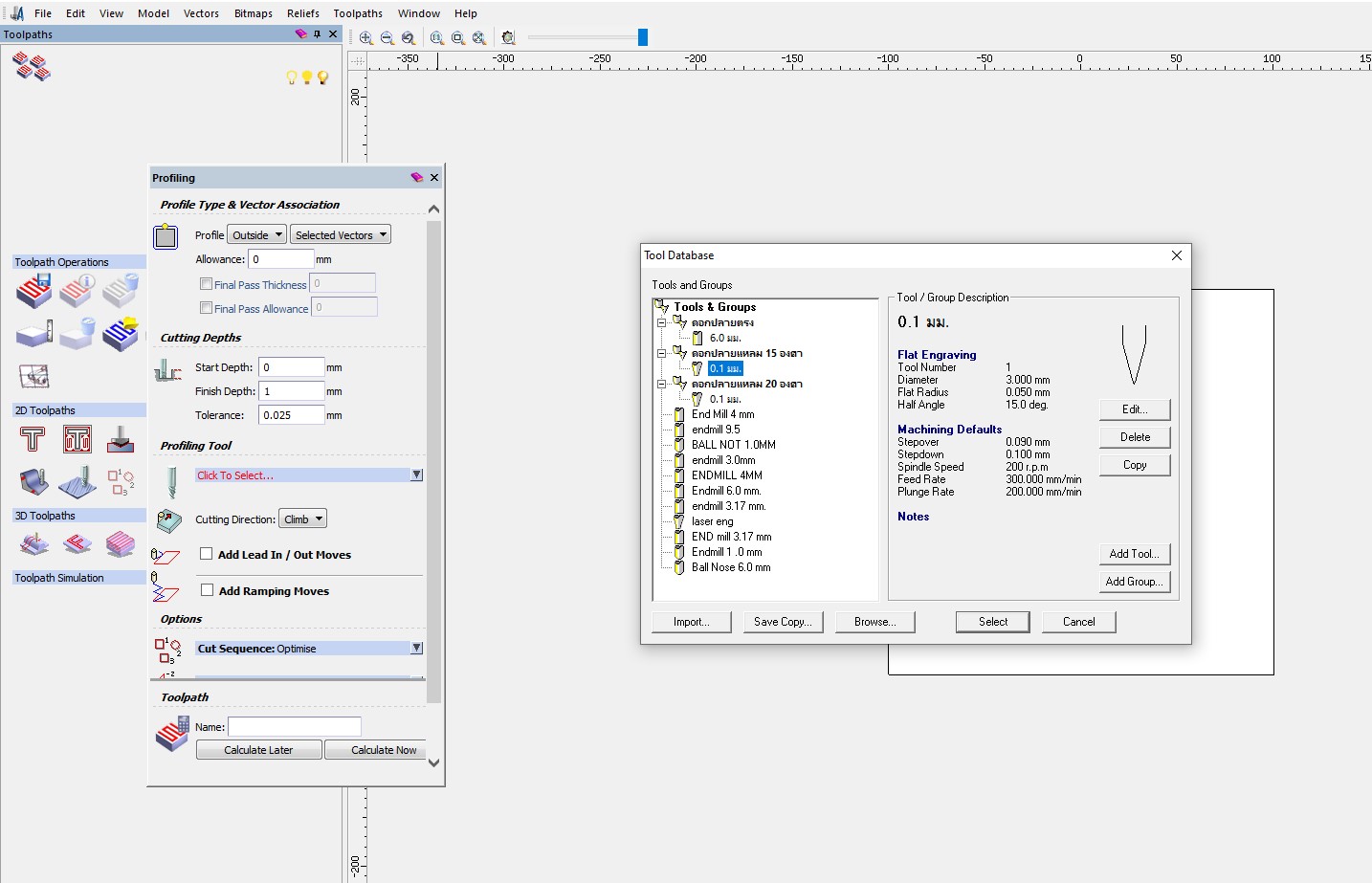This screenshot has width=1372, height=883.
Task: Check Add Lead In / Out Moves
Action: tap(207, 553)
